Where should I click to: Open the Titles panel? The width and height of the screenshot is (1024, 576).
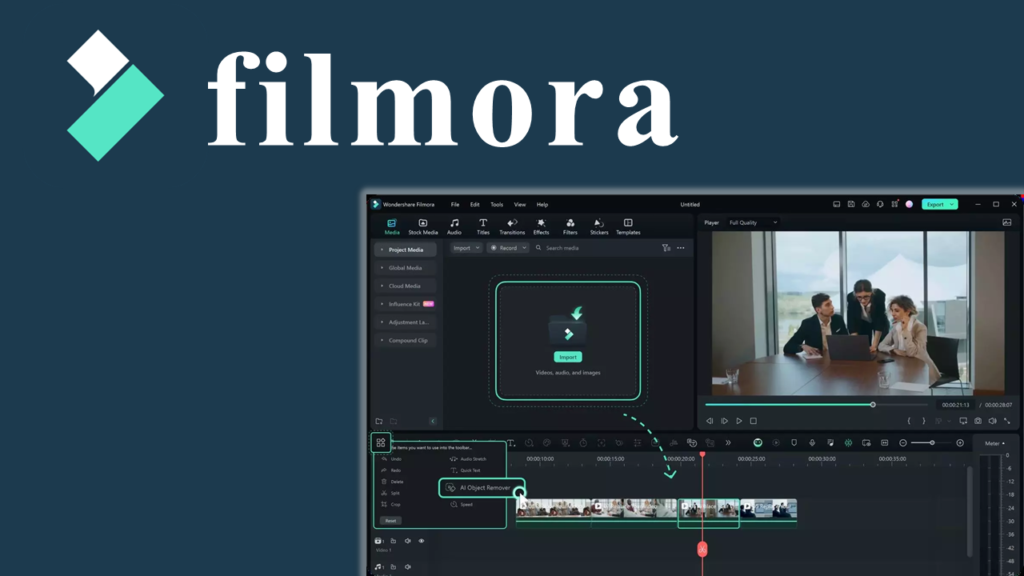coord(483,227)
